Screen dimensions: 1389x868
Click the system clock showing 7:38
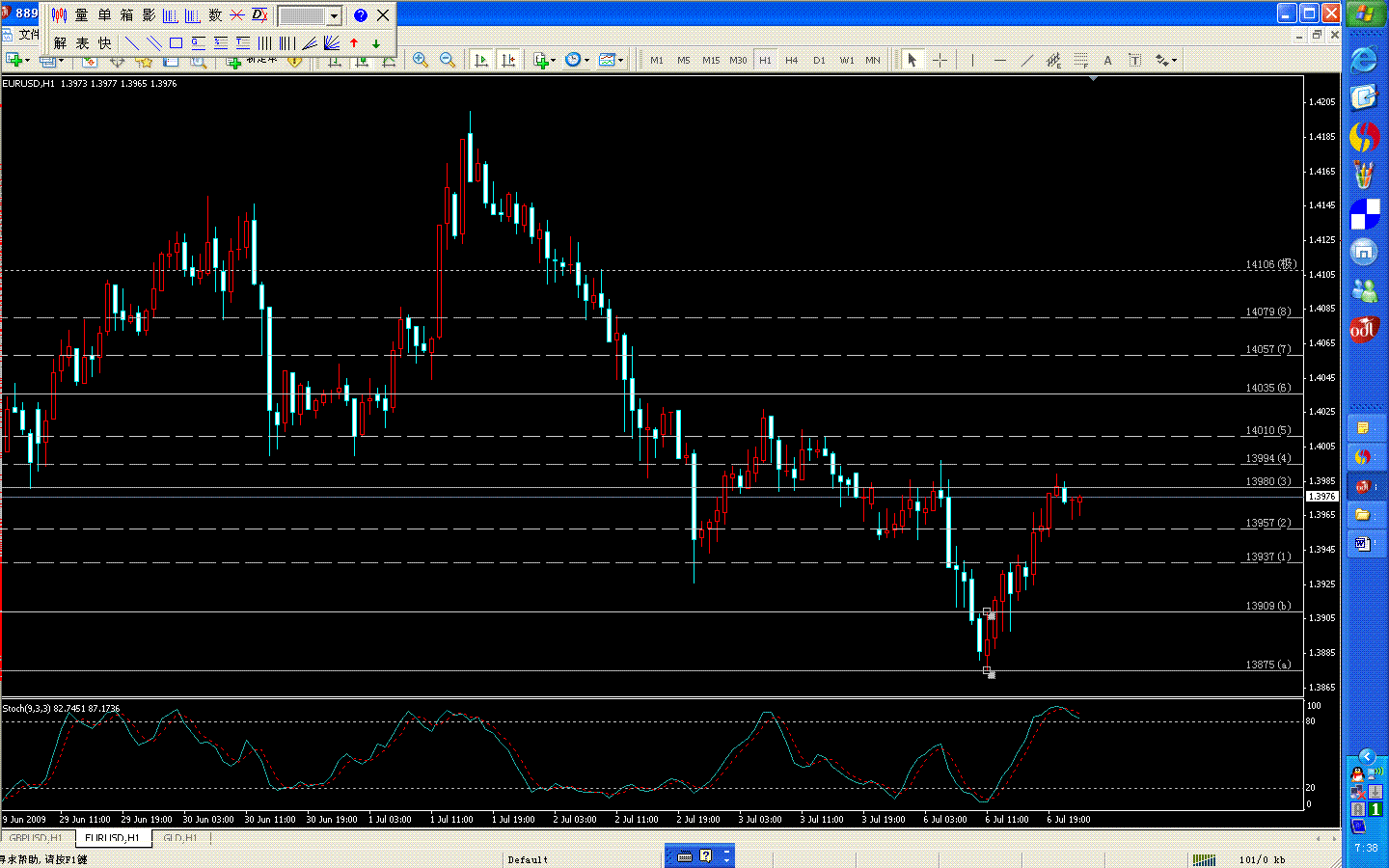coord(1366,849)
